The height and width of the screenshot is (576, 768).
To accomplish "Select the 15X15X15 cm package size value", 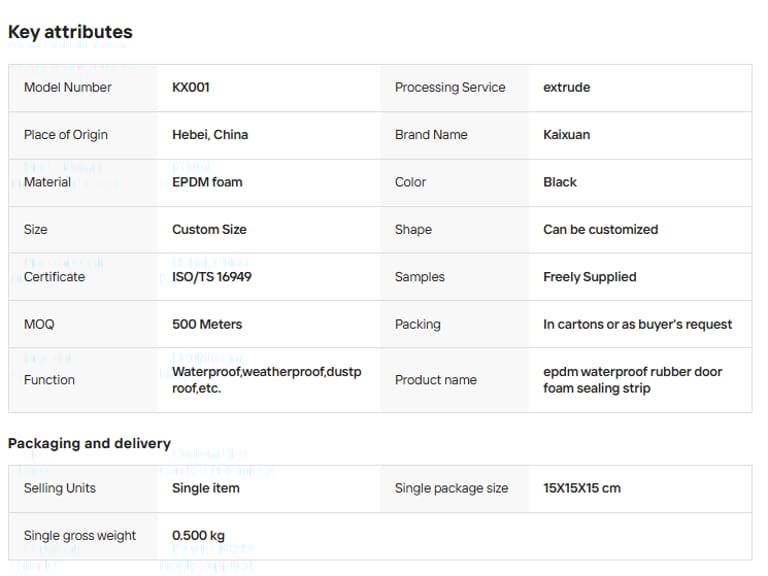I will click(x=582, y=488).
